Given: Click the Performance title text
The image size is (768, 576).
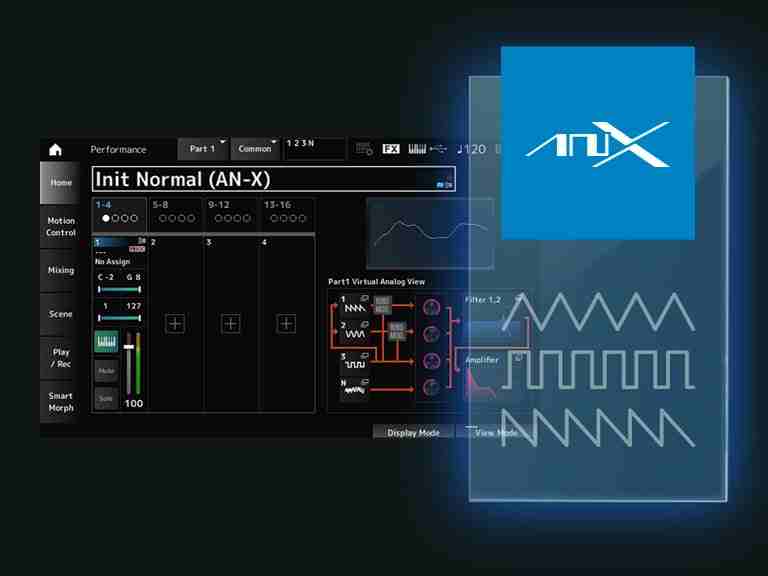Looking at the screenshot, I should point(119,149).
